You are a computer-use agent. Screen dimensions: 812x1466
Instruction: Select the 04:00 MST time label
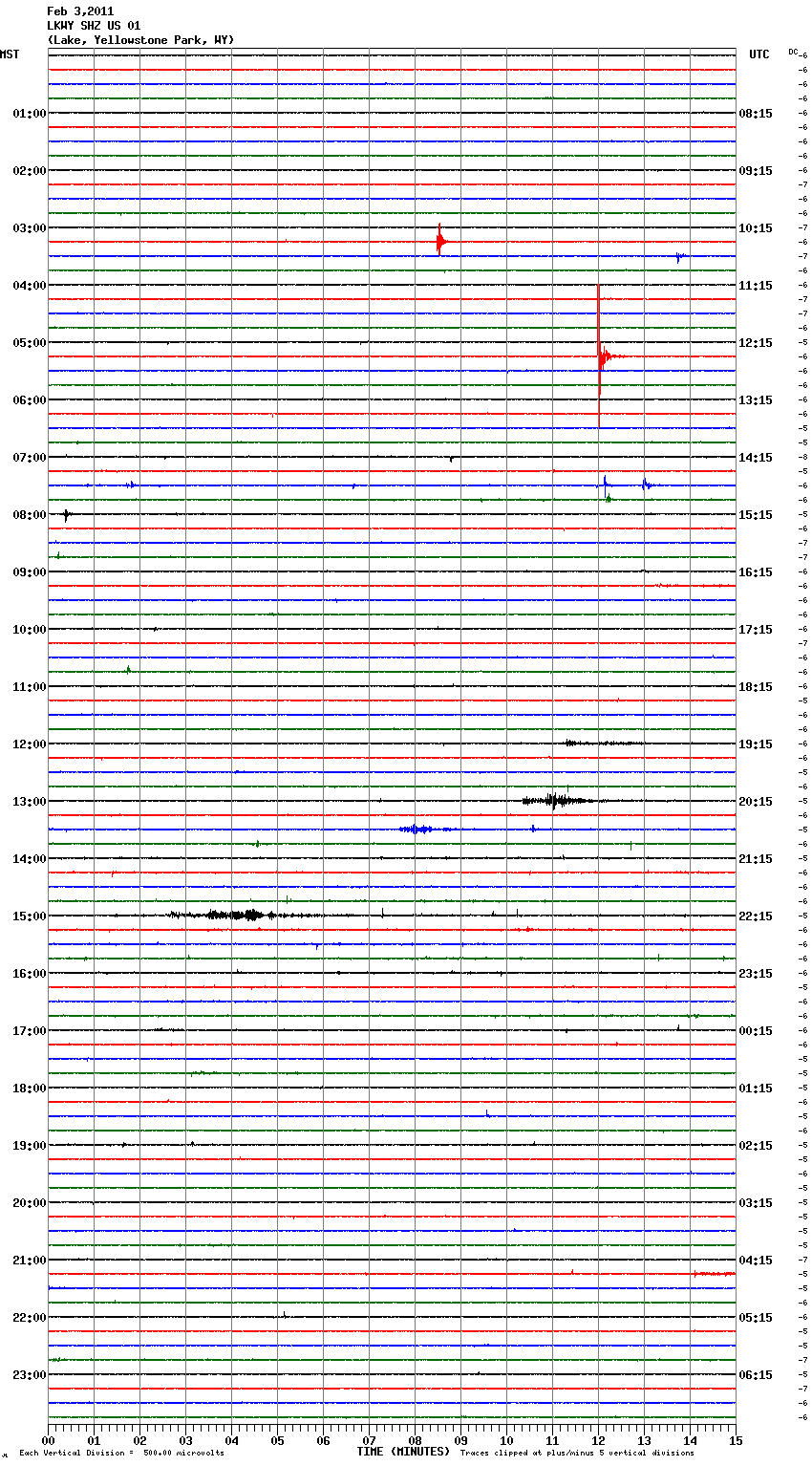click(30, 286)
